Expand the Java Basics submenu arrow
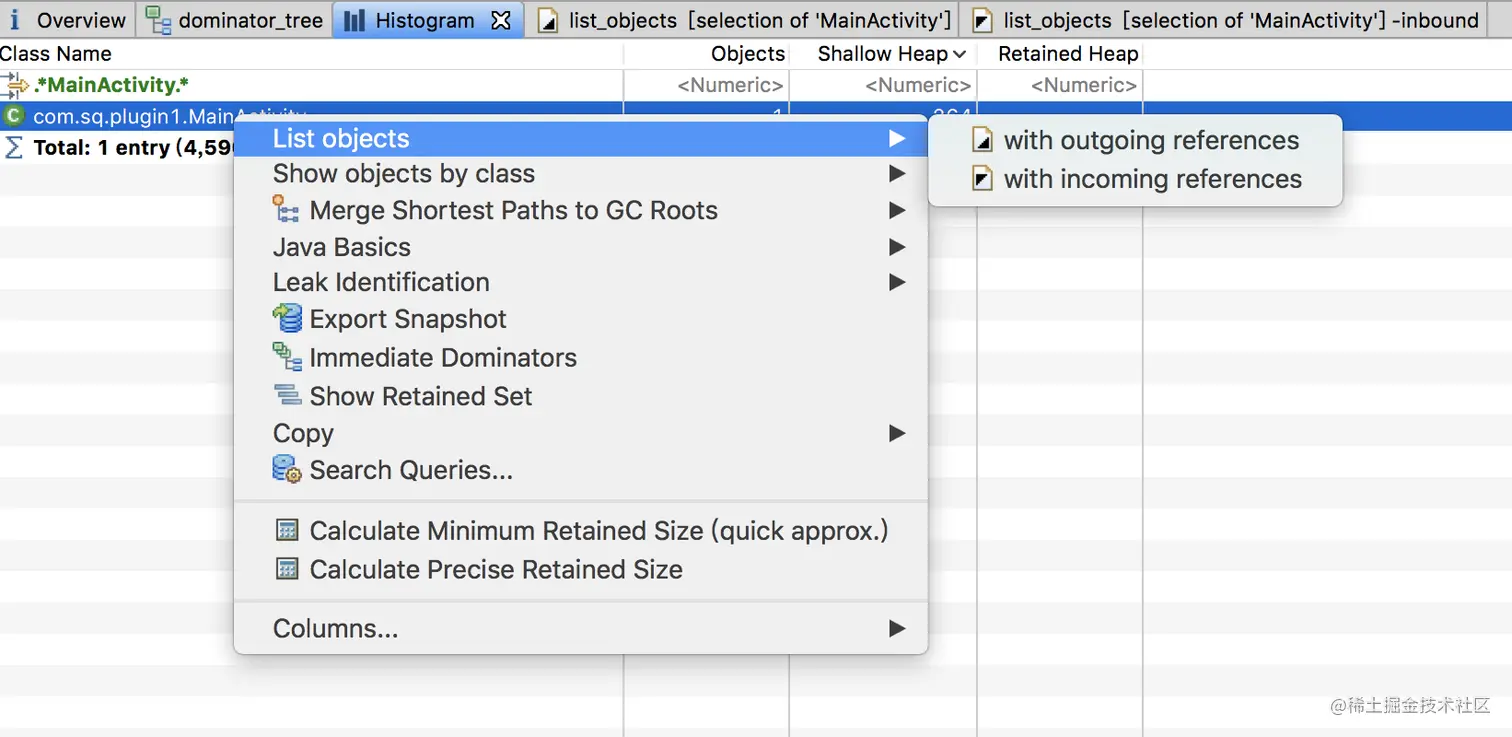Screen dimensions: 1512x737 896,247
